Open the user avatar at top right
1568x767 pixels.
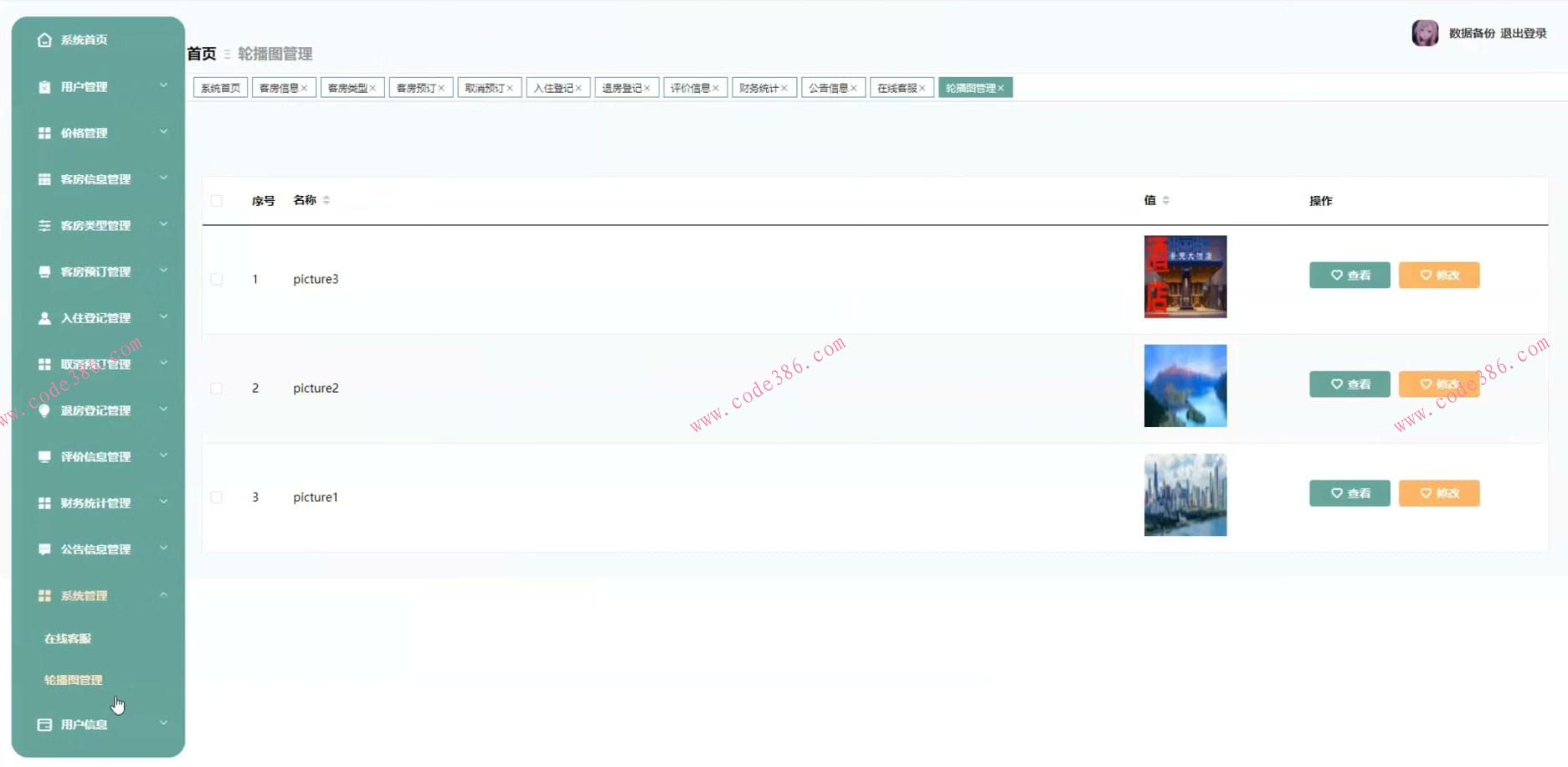coord(1425,33)
